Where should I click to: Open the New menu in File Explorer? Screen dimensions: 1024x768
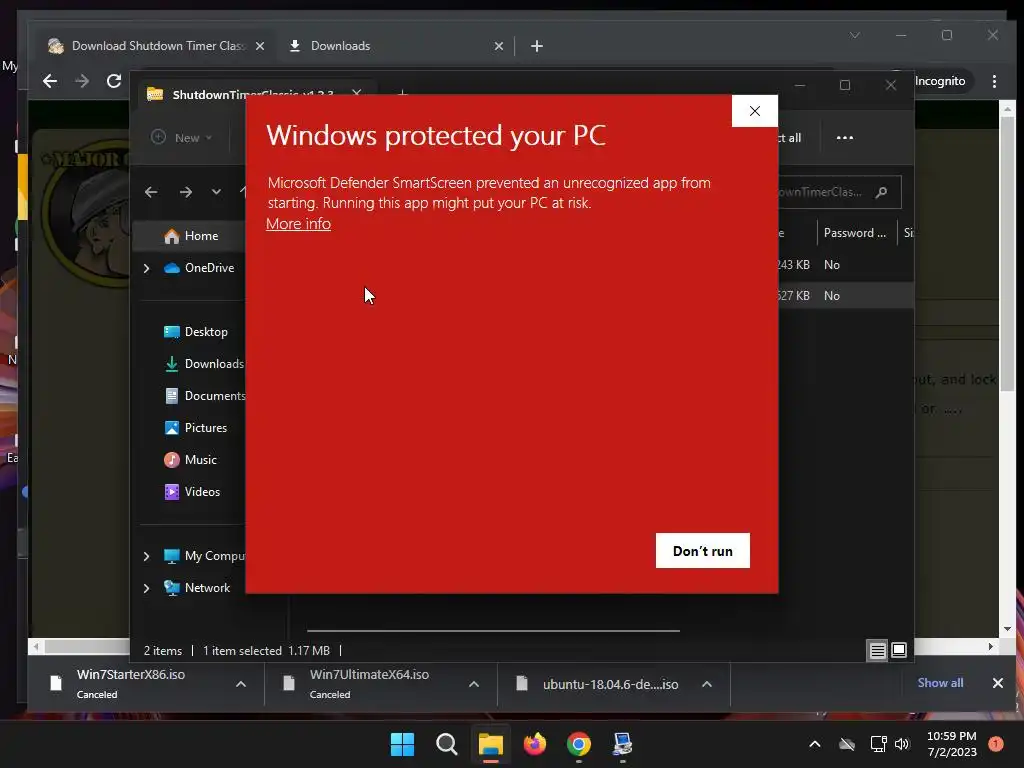(182, 138)
